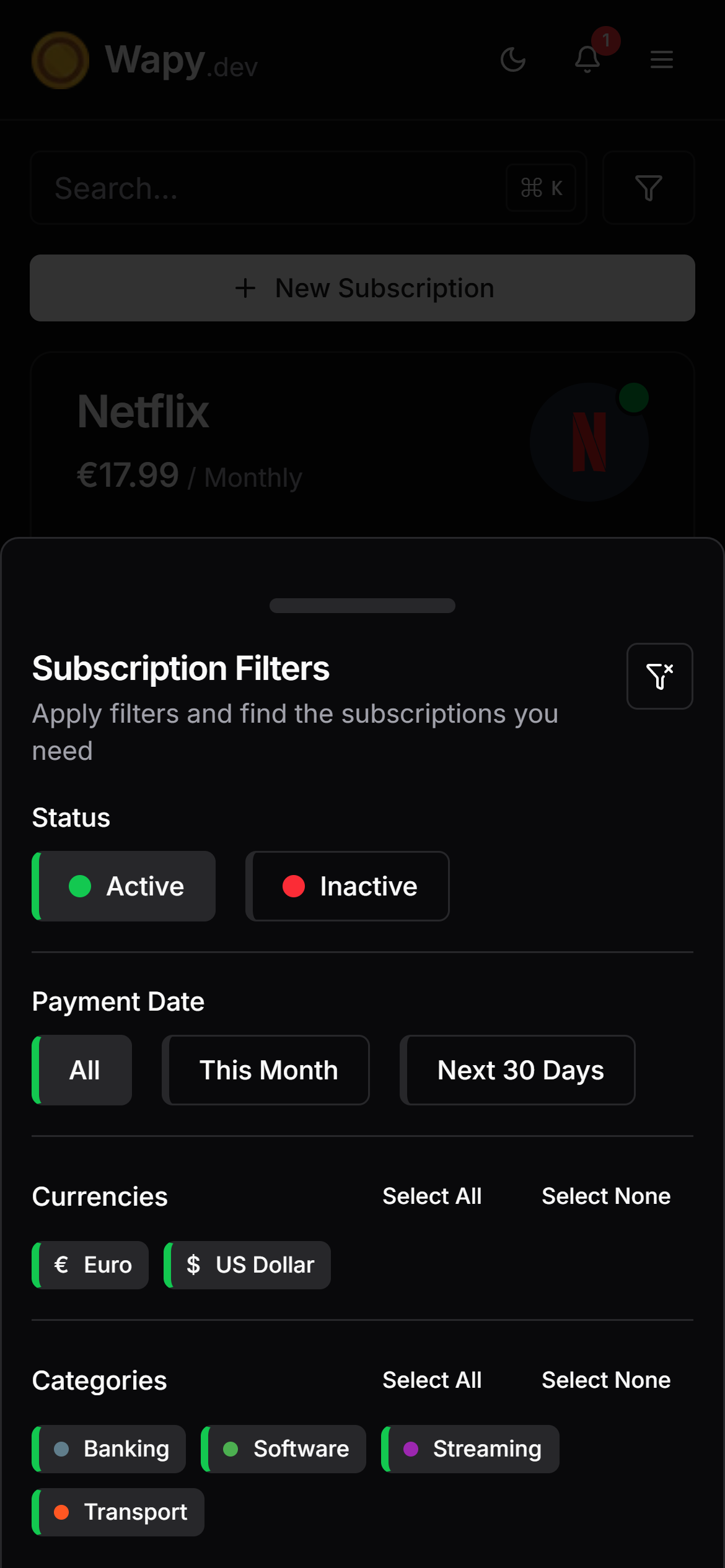
Task: Click the Wapy logo circle
Action: click(x=60, y=60)
